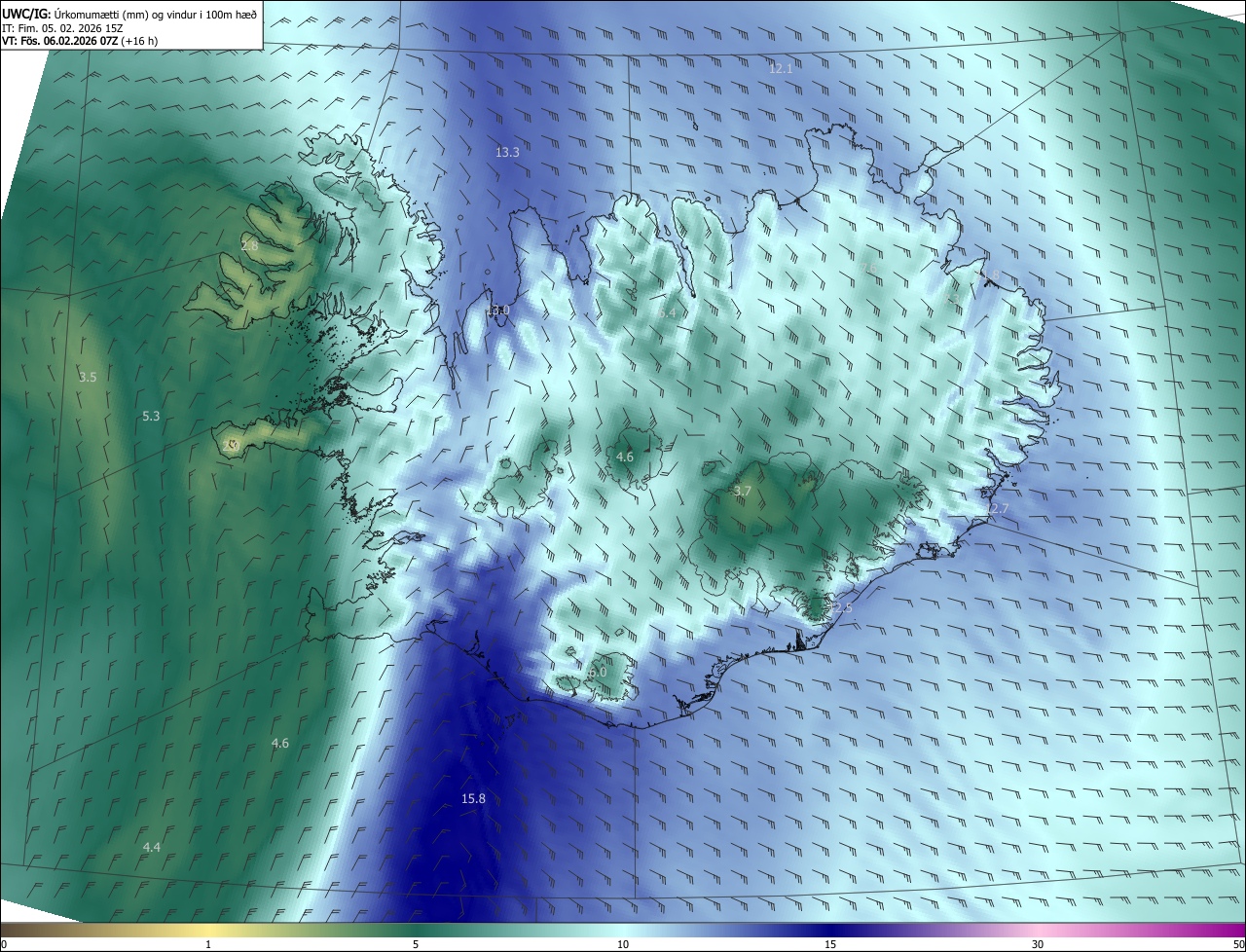
Task: Click the 4.6 value inside the central glacier
Action: 625,457
